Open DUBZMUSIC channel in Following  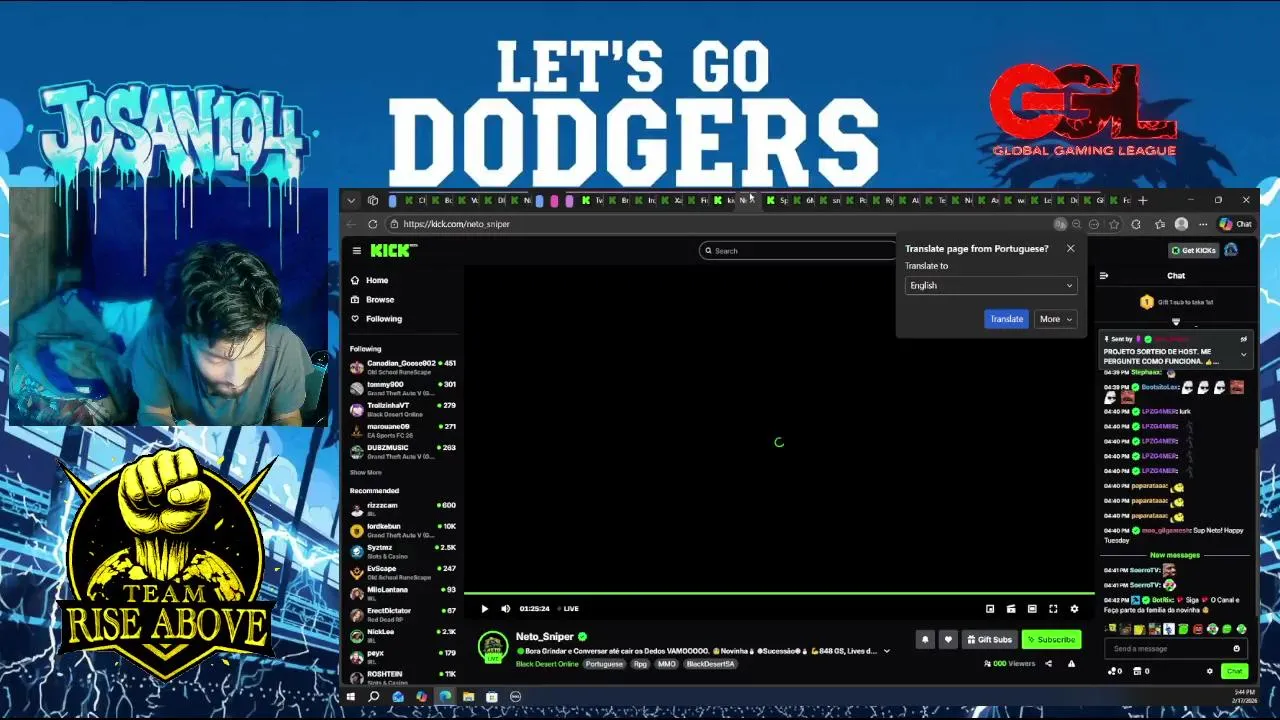point(403,451)
